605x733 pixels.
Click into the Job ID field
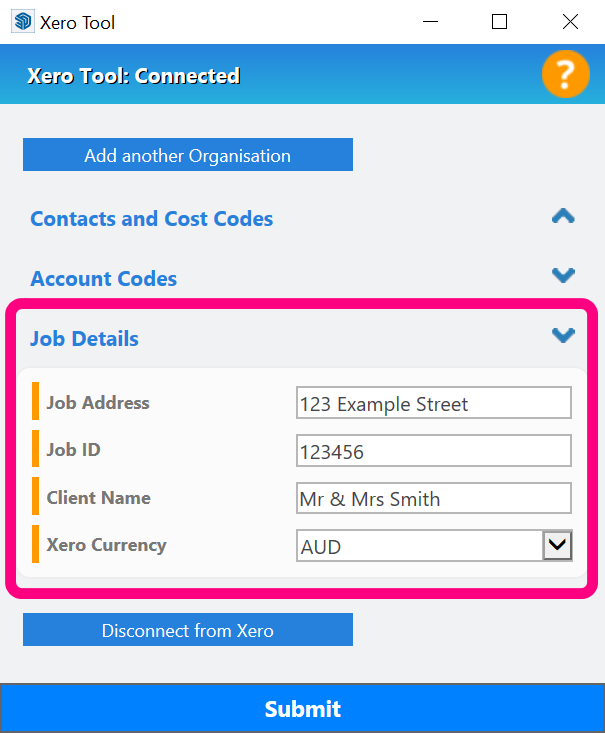[x=434, y=451]
